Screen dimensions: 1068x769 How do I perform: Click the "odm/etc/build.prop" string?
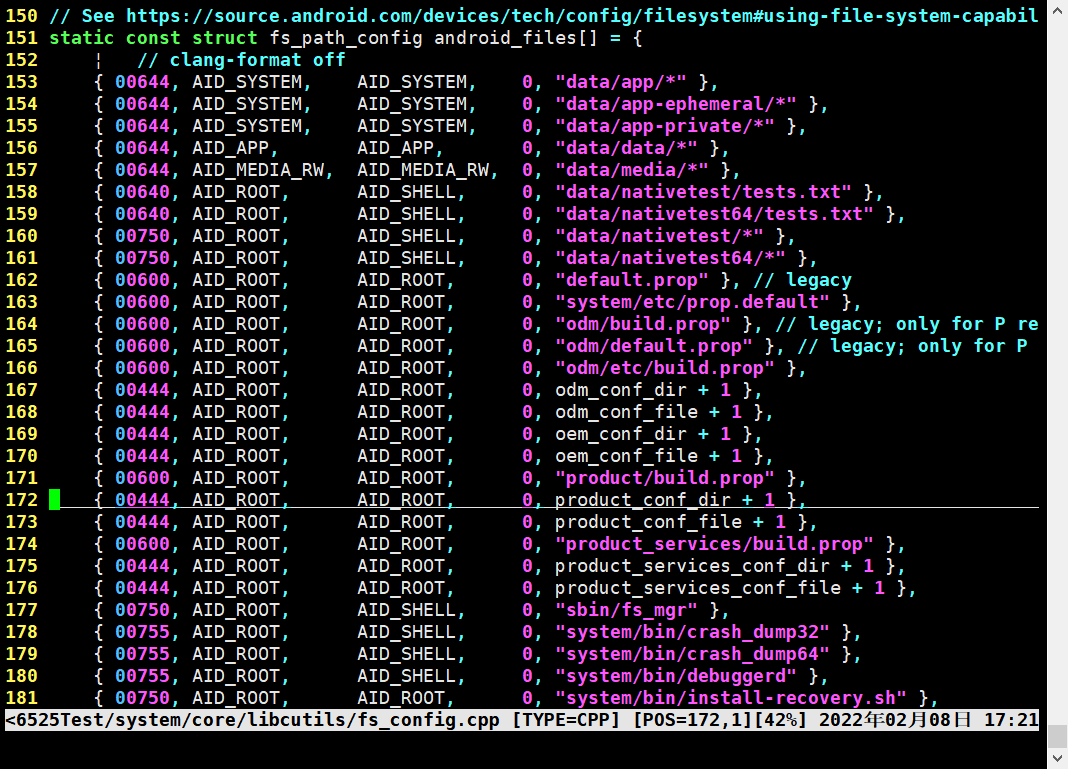[665, 368]
